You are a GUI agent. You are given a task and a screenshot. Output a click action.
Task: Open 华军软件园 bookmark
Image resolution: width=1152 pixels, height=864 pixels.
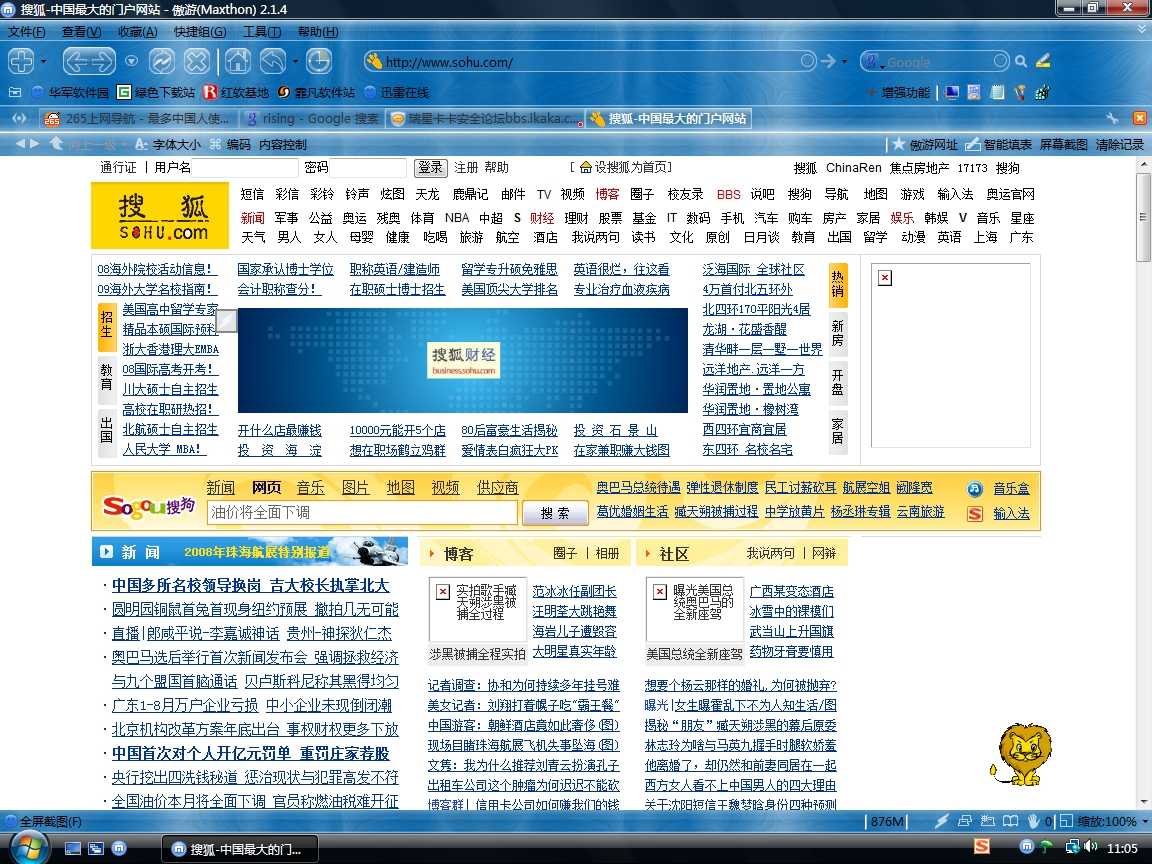(71, 93)
